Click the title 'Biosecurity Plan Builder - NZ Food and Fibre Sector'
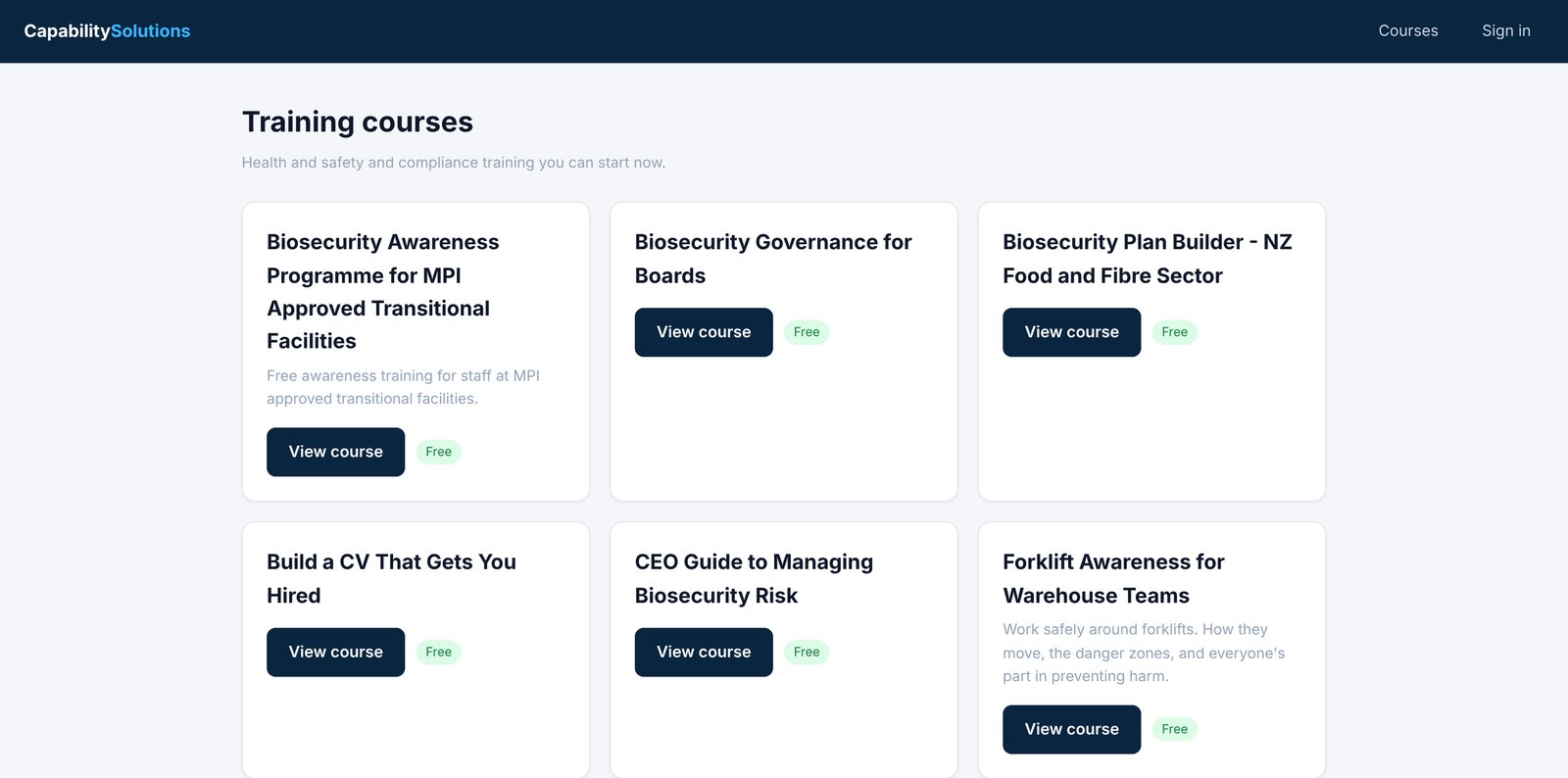1568x778 pixels. tap(1148, 259)
